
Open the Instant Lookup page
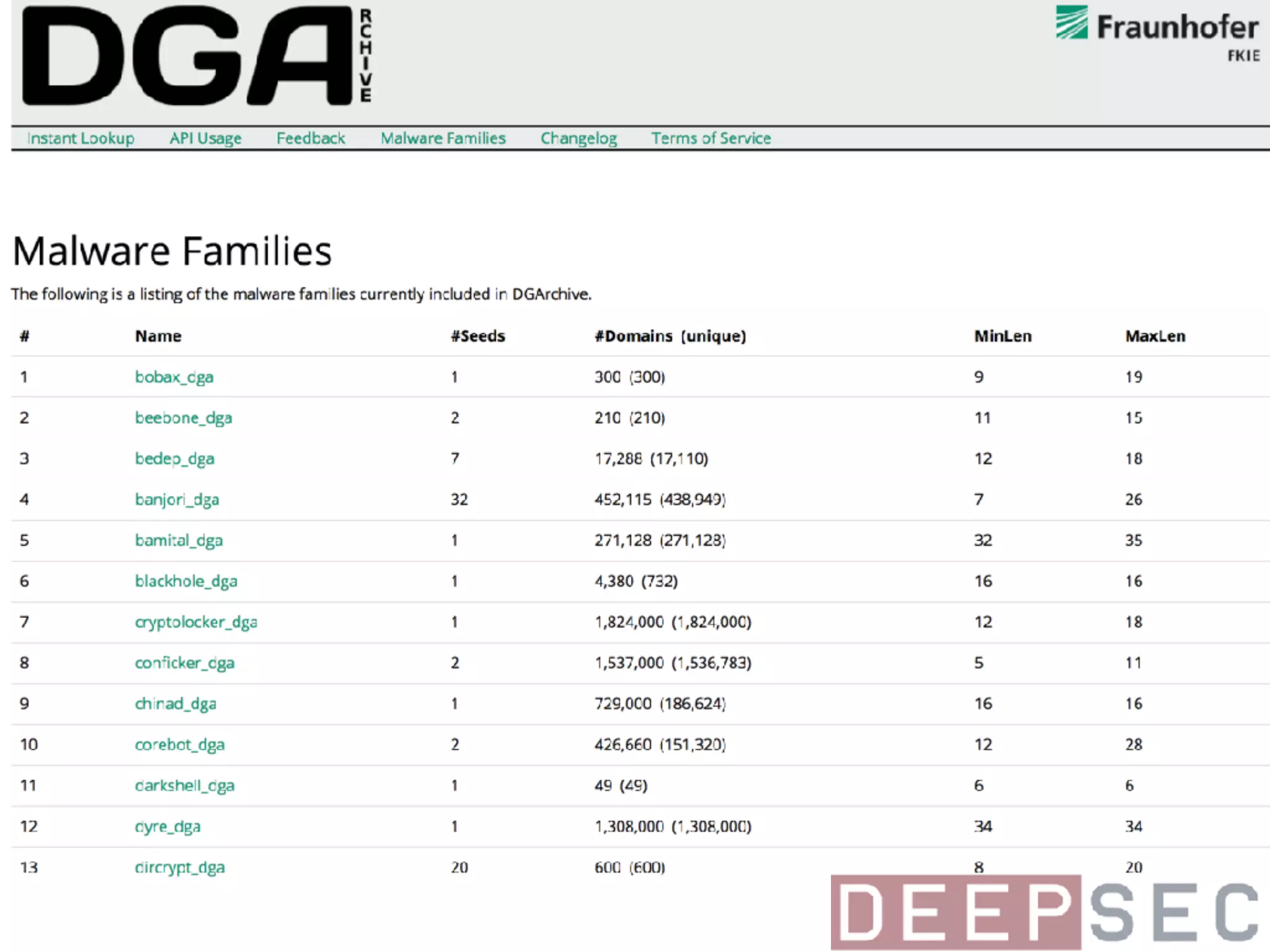81,138
